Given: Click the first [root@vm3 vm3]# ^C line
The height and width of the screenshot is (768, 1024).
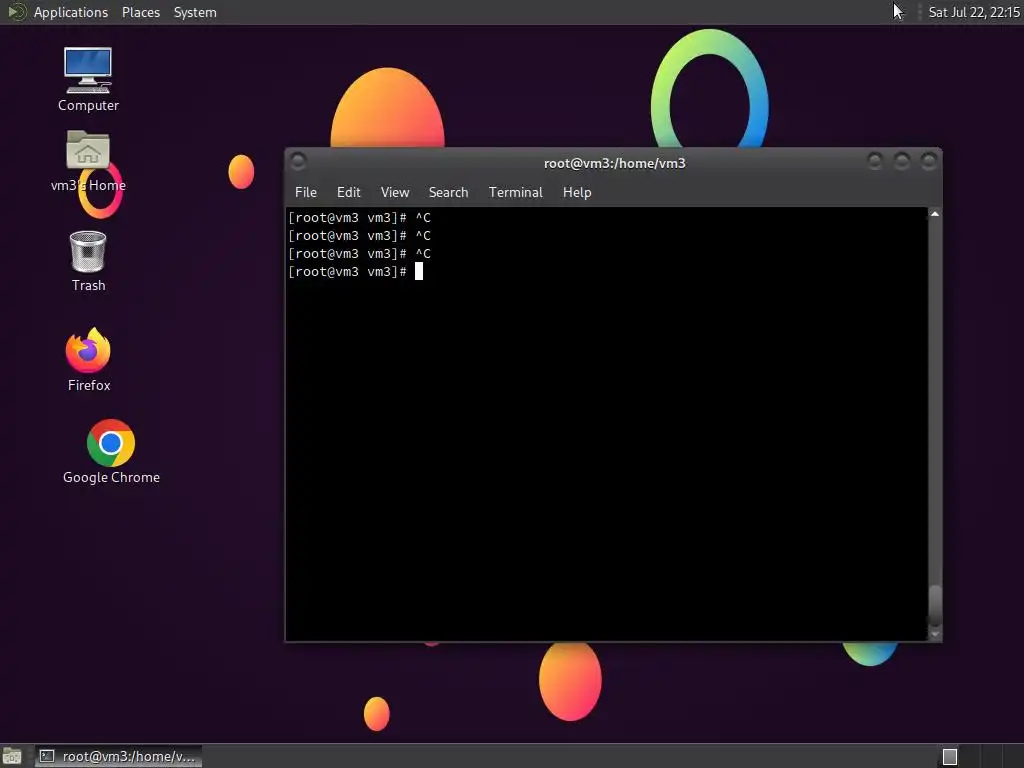Looking at the screenshot, I should pos(359,217).
